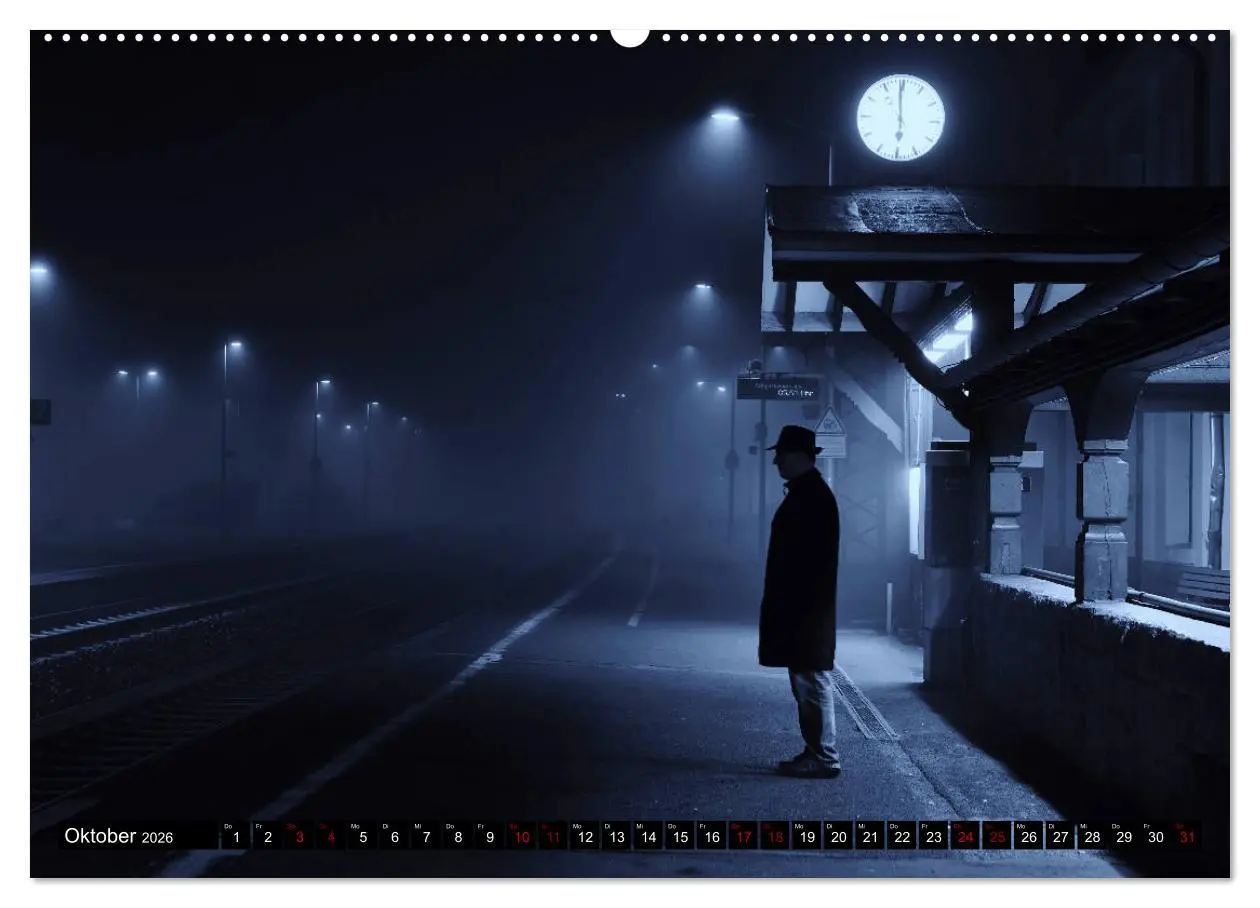Click date 15 in the calendar strip
Screen dimensions: 1260x908
click(x=679, y=837)
